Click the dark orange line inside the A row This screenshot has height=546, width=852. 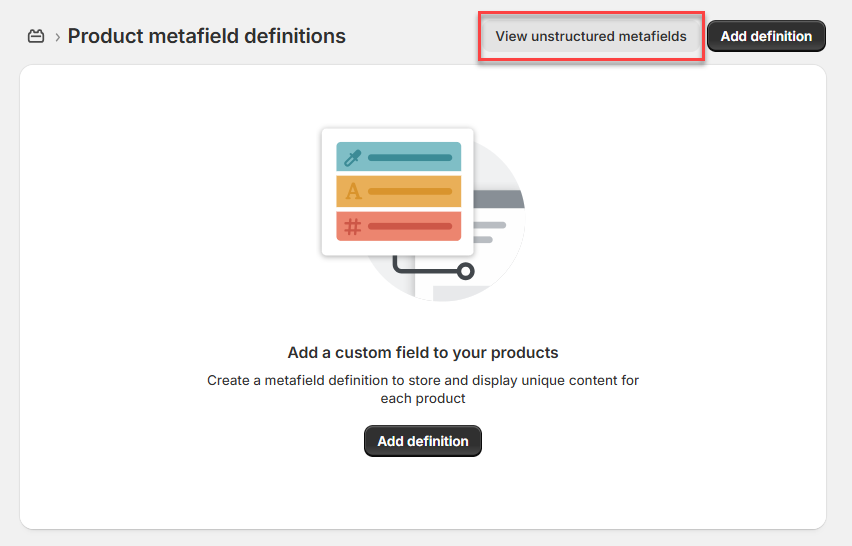pyautogui.click(x=410, y=191)
